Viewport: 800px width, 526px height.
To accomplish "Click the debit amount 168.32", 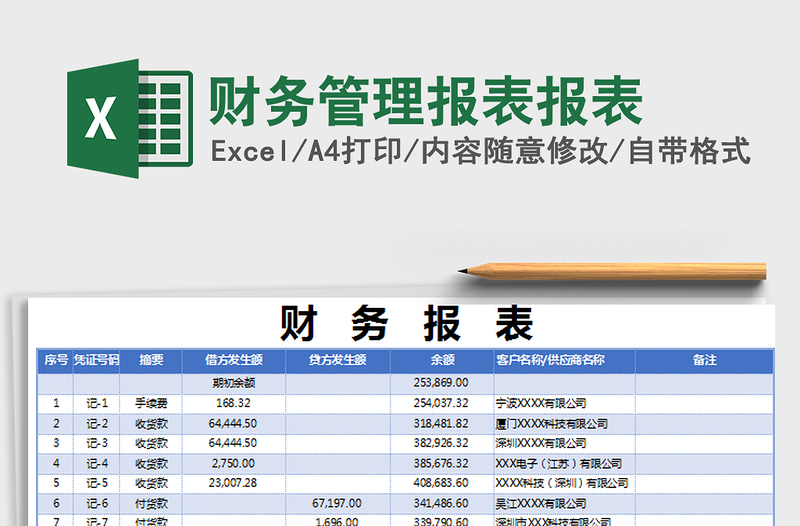I will [x=233, y=403].
